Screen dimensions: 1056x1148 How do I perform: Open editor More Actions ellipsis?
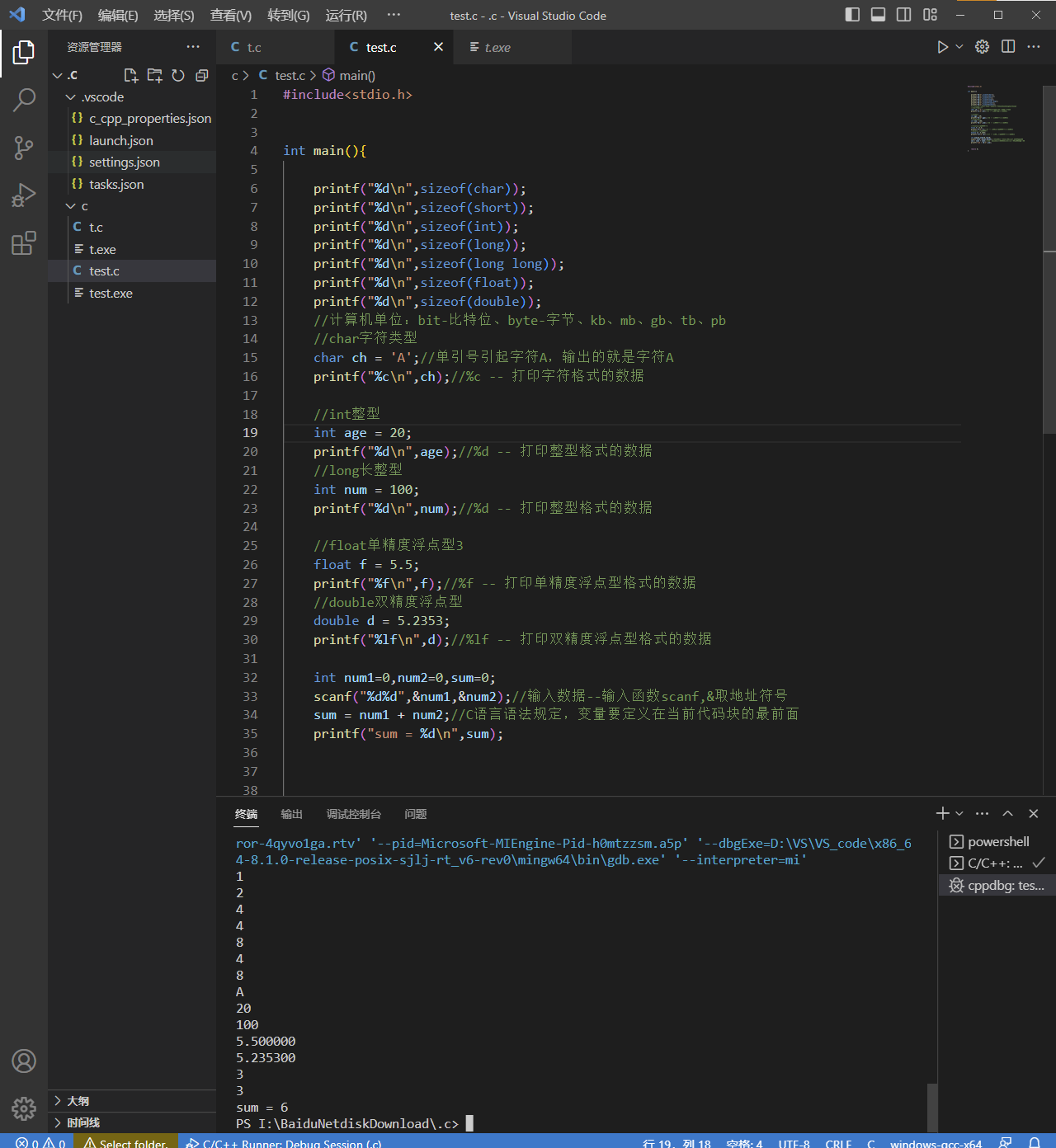pyautogui.click(x=1034, y=47)
